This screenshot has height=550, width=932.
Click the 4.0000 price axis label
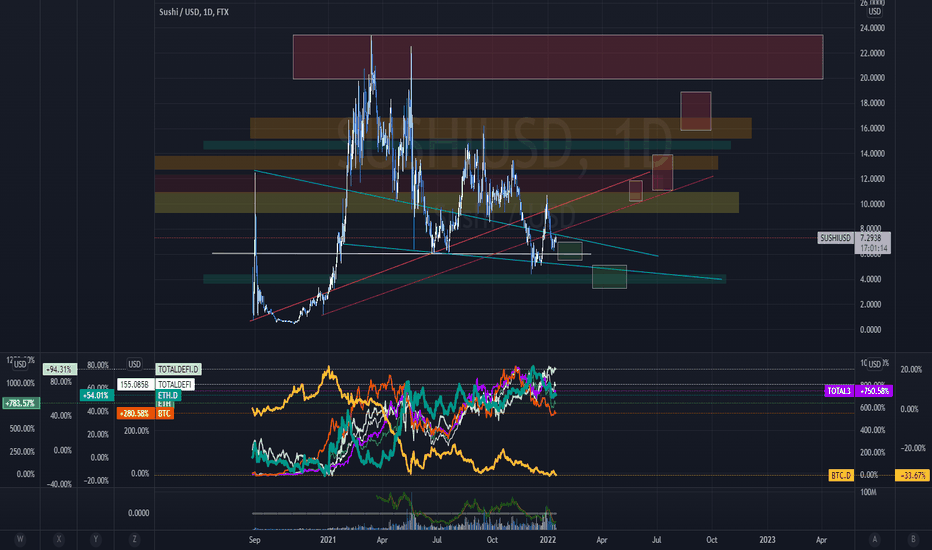click(x=871, y=279)
